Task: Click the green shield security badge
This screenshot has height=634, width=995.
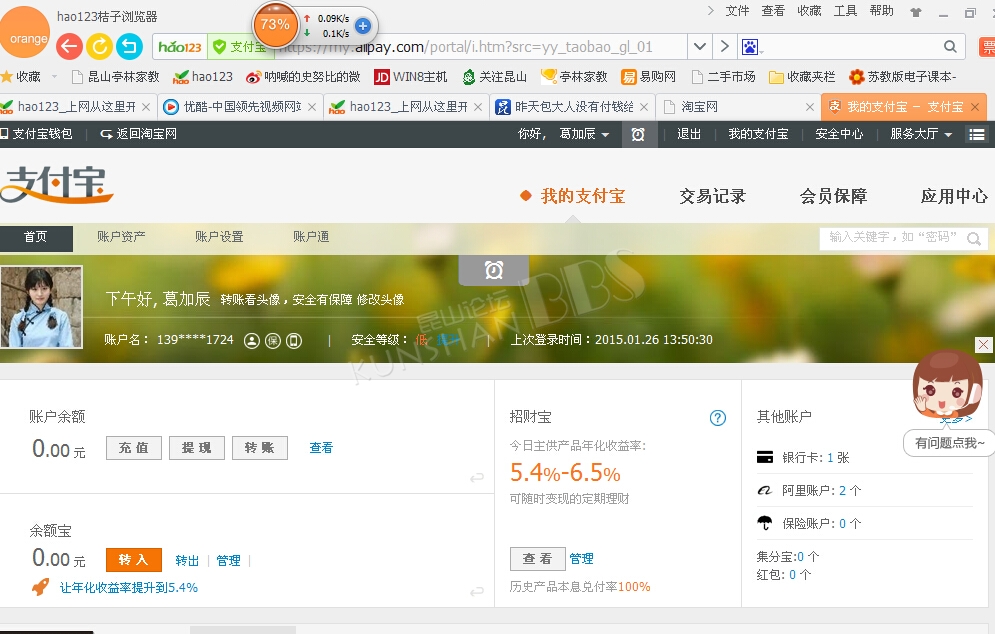Action: click(x=220, y=47)
